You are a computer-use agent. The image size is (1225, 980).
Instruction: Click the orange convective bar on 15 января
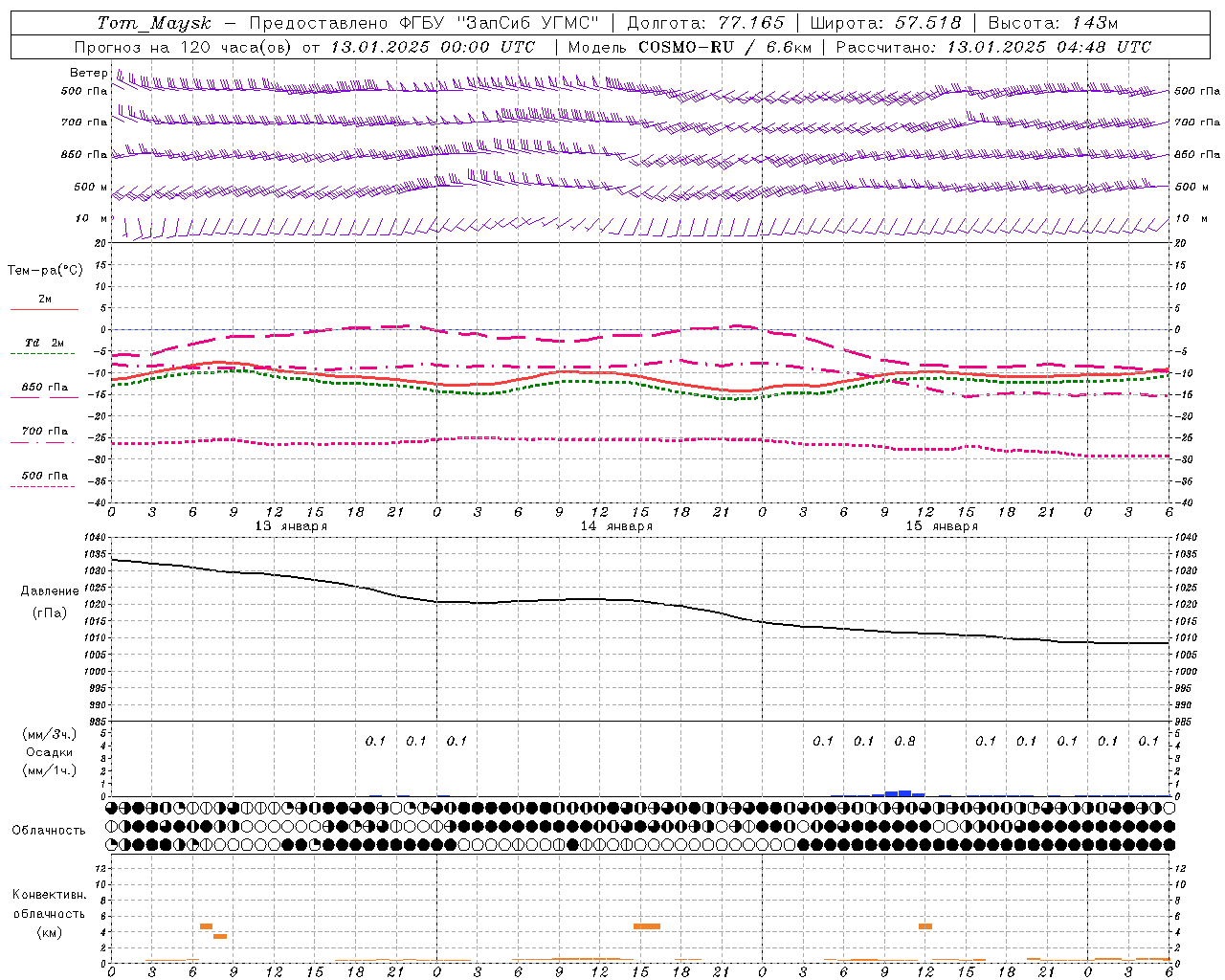(x=925, y=925)
